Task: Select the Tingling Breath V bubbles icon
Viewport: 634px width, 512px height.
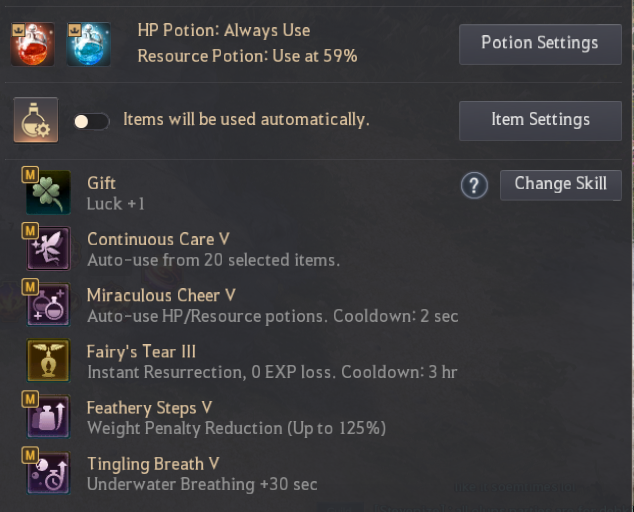Action: [48, 472]
